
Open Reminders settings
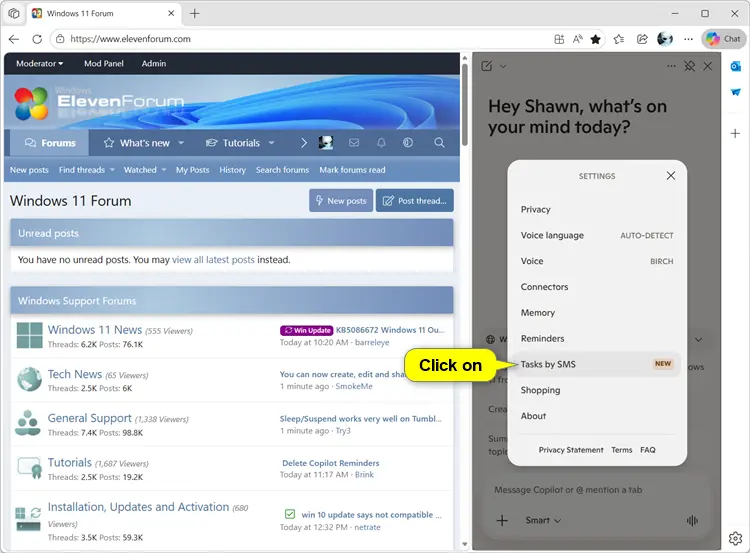point(596,339)
